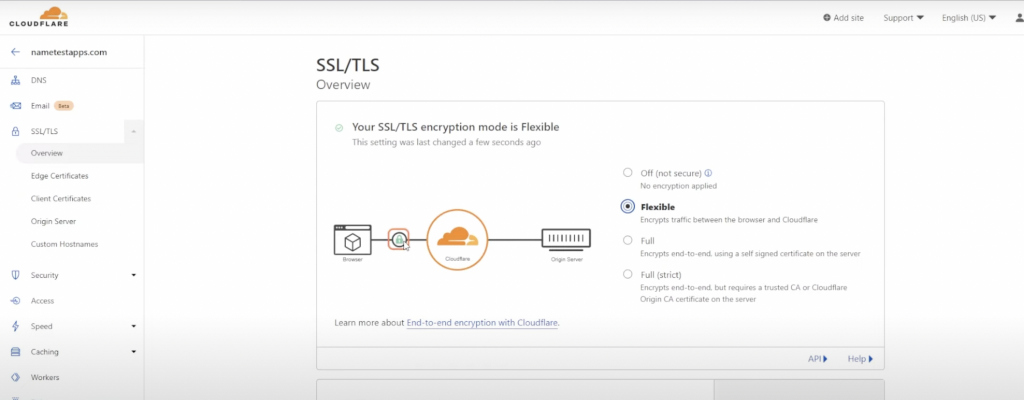Click the Security shield icon

tap(16, 275)
